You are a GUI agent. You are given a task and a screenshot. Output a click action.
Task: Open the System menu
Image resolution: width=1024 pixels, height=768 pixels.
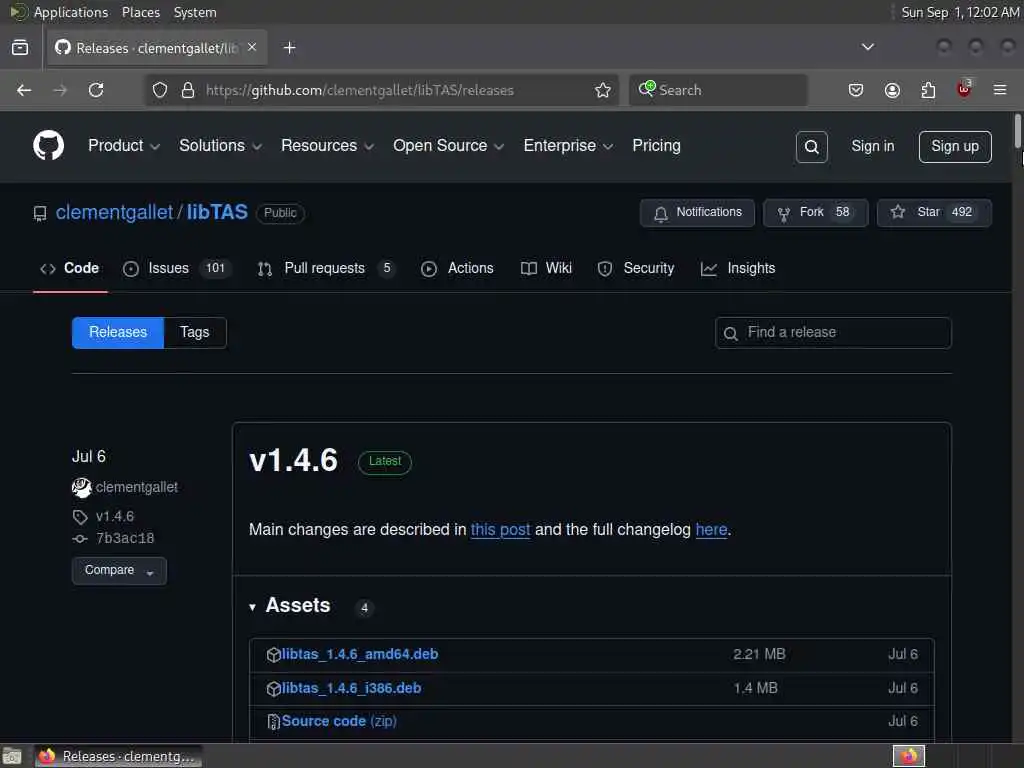[x=195, y=12]
